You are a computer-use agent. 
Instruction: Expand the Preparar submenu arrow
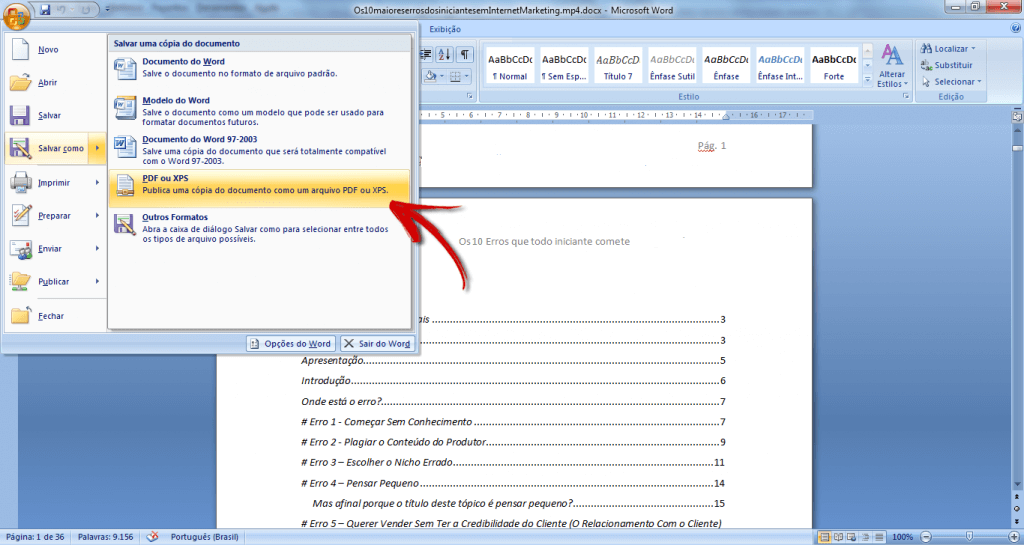[x=97, y=215]
